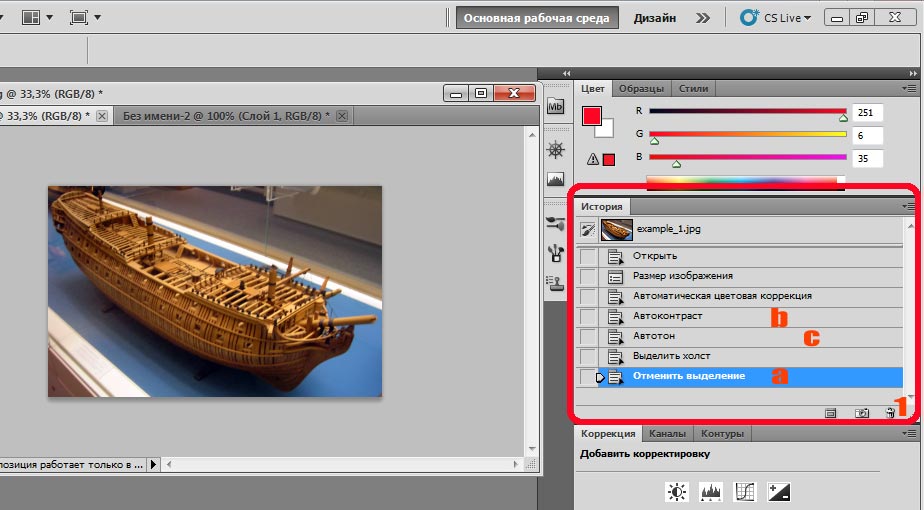Switch to the Образцы tab
The width and height of the screenshot is (924, 510).
(639, 88)
